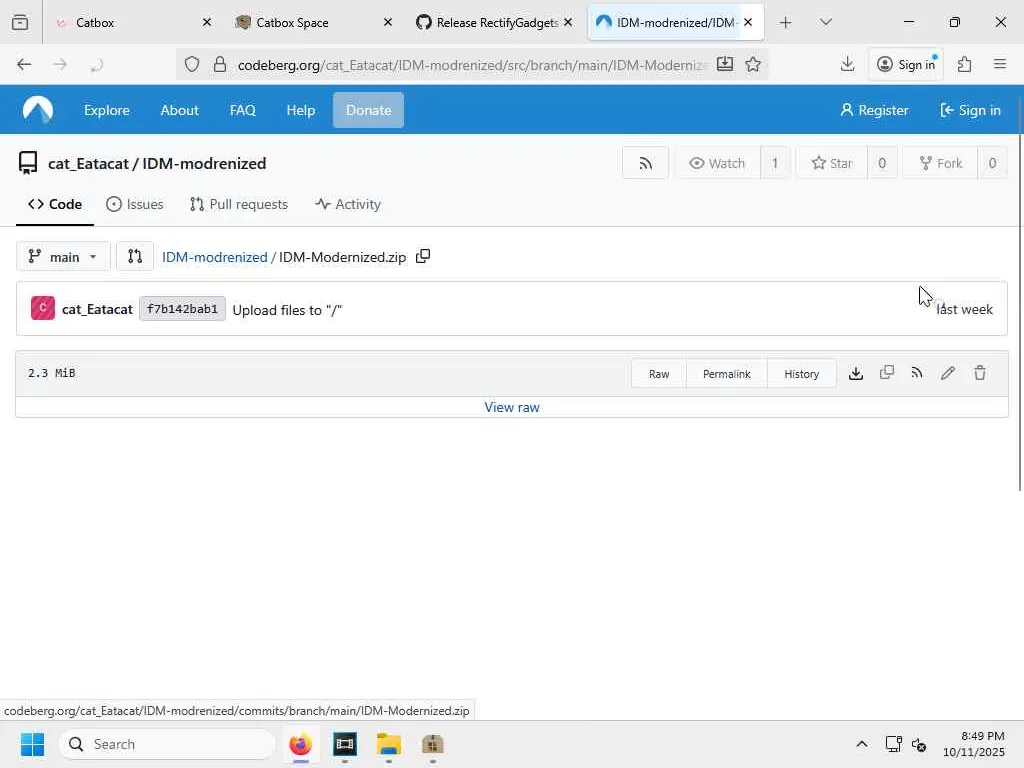The width and height of the screenshot is (1024, 768).
Task: Close the IDM-modrenized browser tab
Action: click(x=748, y=22)
